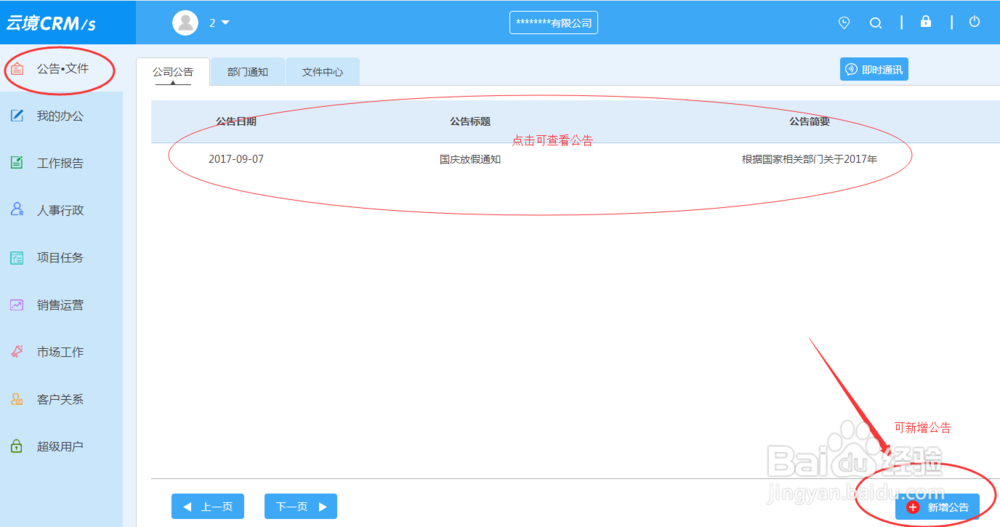This screenshot has width=1000, height=527.
Task: Switch to the 部门通知 tab
Action: [247, 72]
